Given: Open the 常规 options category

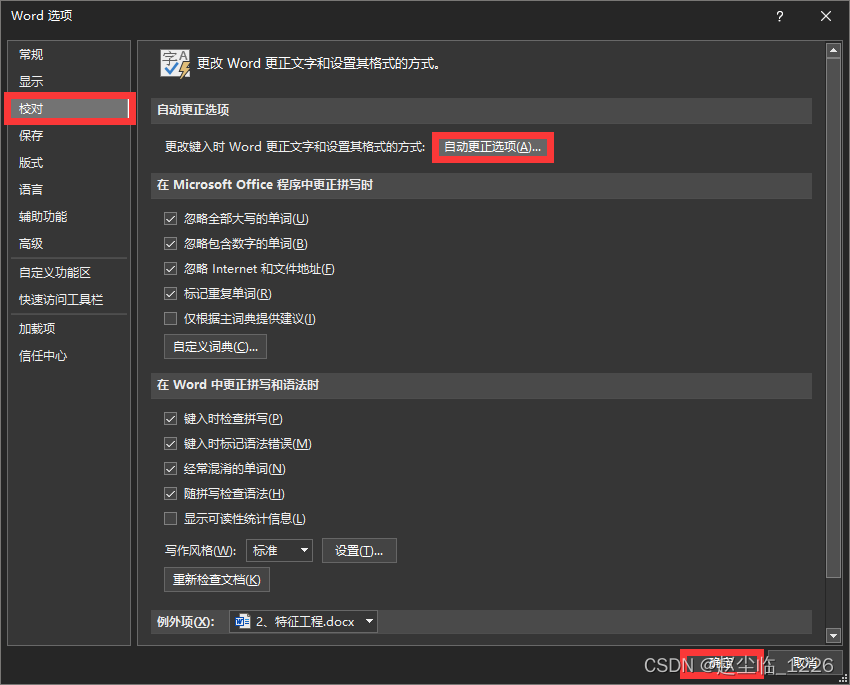Looking at the screenshot, I should (69, 55).
